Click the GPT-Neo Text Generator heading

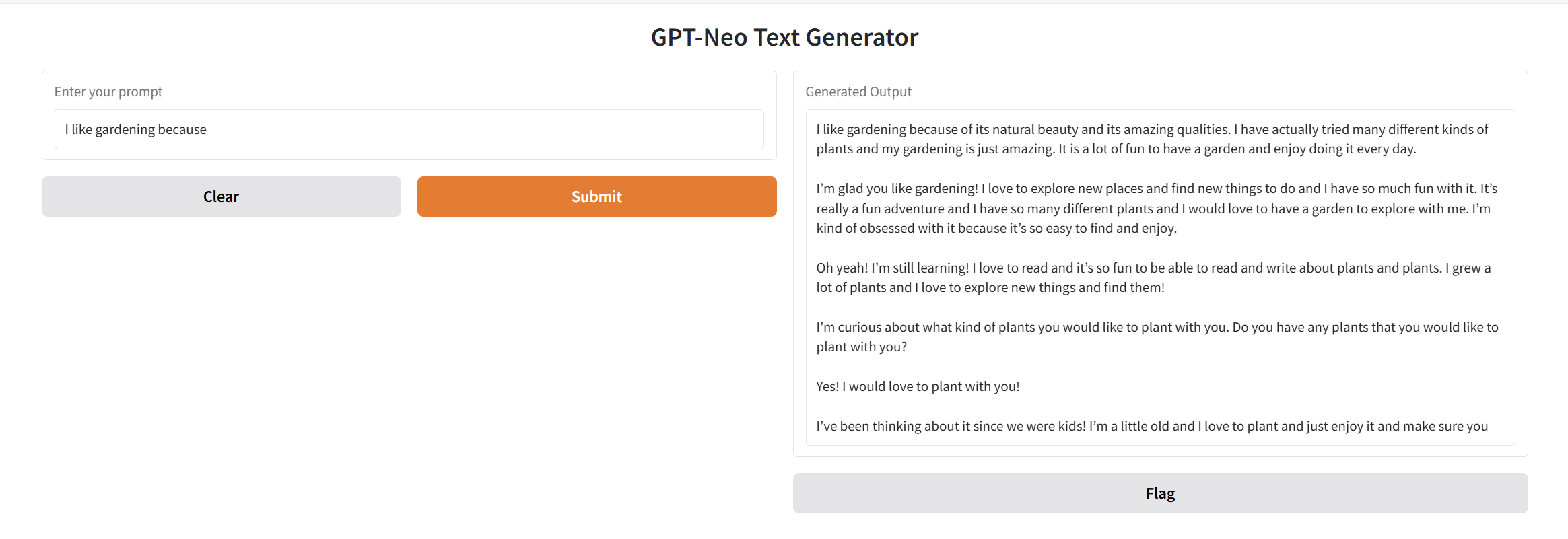tap(784, 38)
